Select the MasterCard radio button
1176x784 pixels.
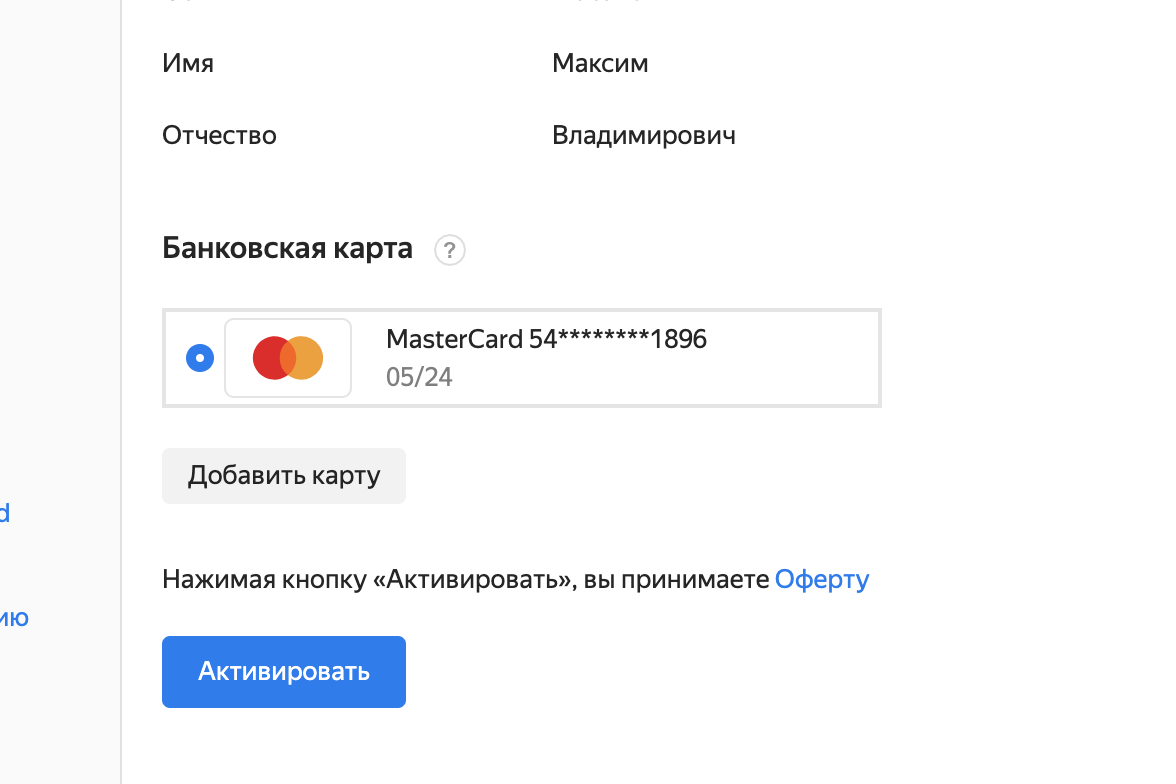(x=200, y=358)
